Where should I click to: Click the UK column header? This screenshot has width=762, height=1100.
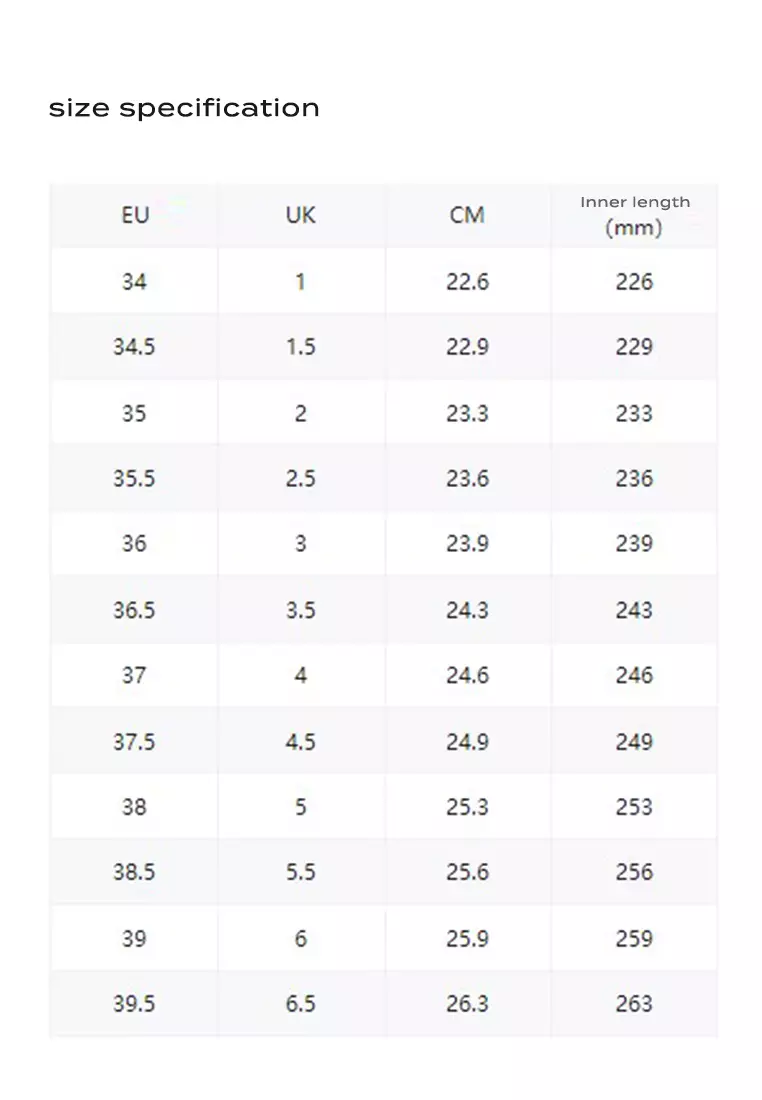(300, 215)
